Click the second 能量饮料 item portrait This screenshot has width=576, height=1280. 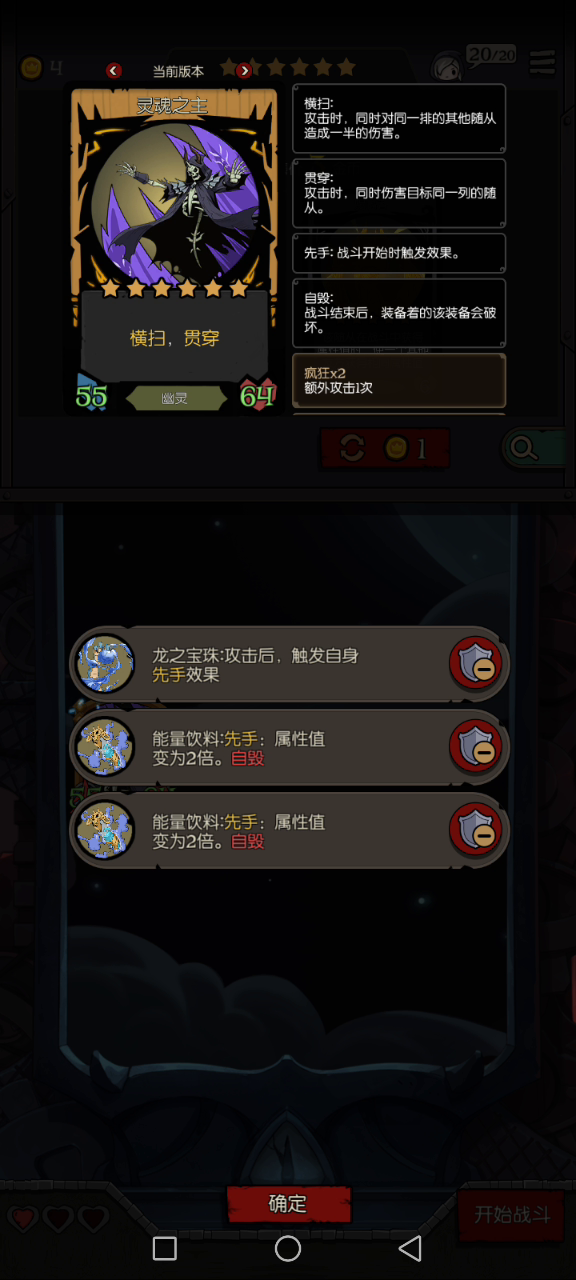tap(106, 830)
